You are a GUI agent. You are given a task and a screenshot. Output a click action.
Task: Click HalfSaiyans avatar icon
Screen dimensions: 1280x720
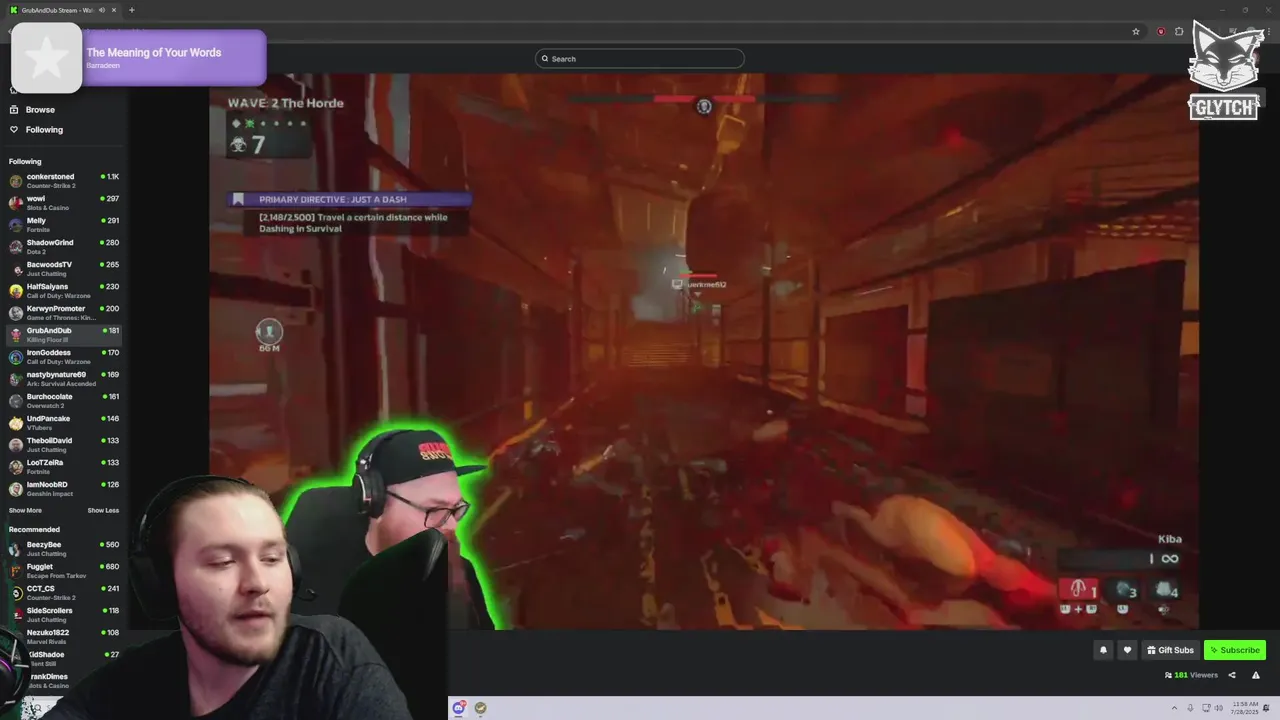coord(16,291)
